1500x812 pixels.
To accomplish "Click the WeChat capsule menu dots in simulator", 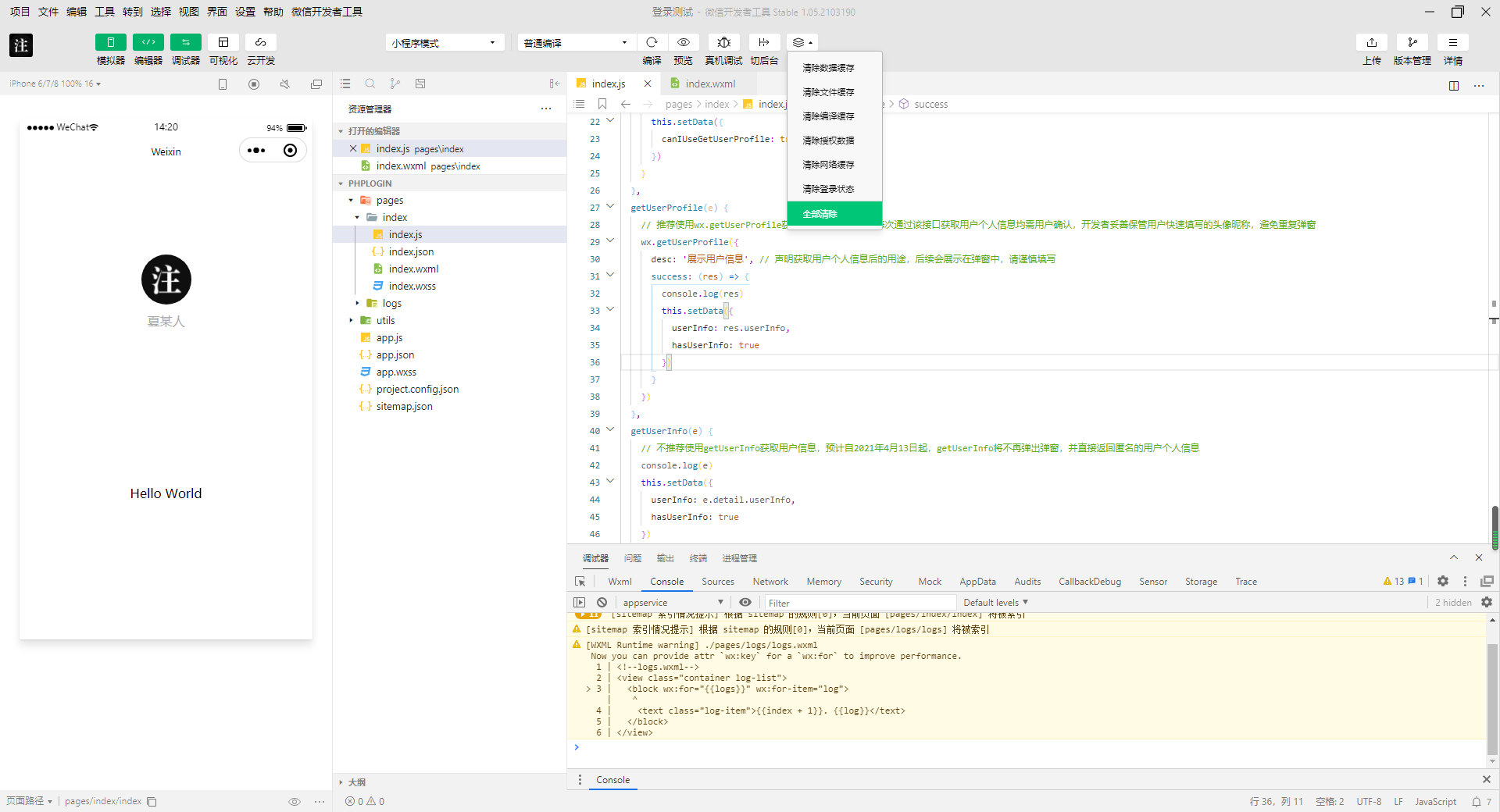I will point(256,151).
